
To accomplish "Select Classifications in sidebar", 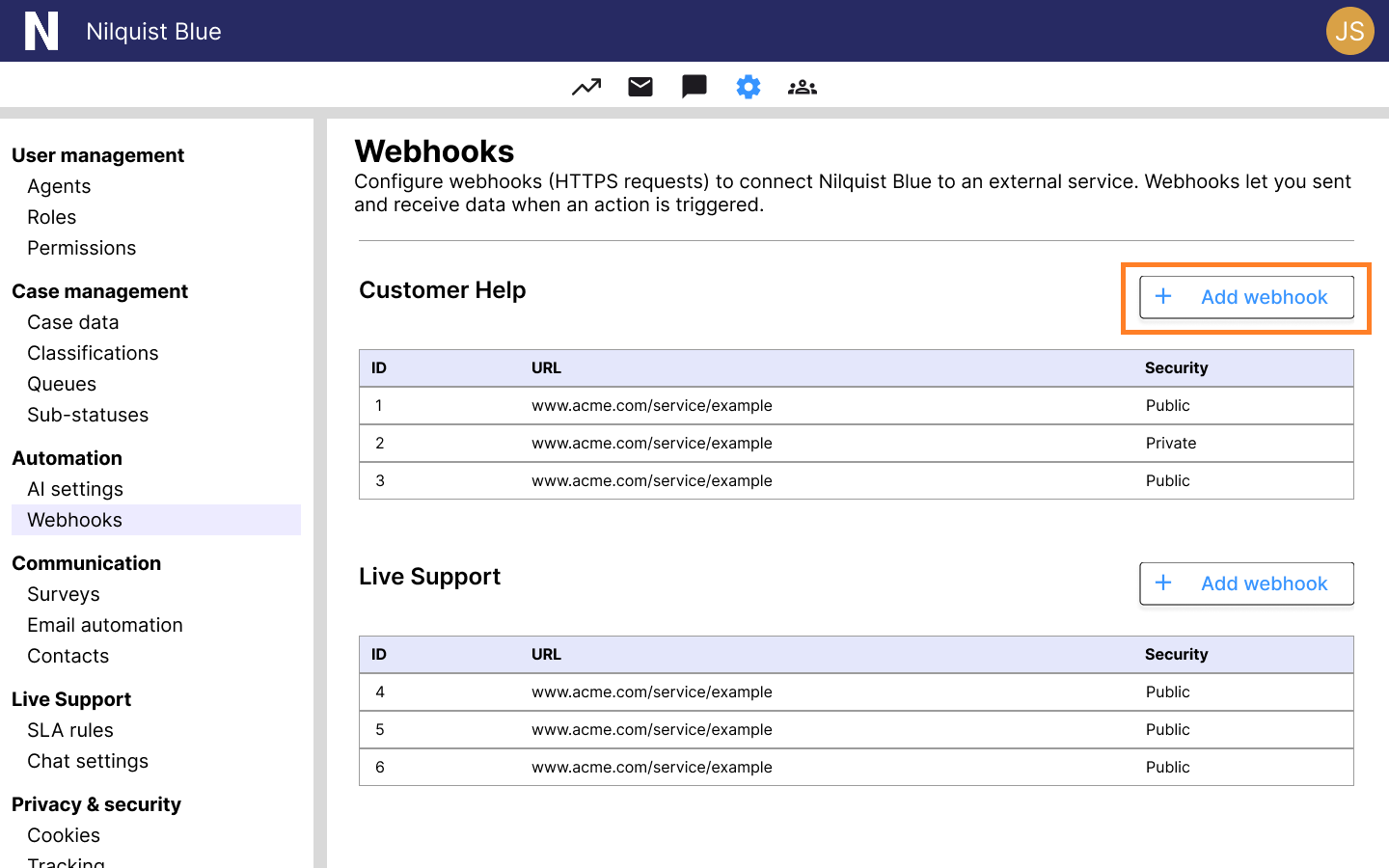I will pyautogui.click(x=93, y=353).
